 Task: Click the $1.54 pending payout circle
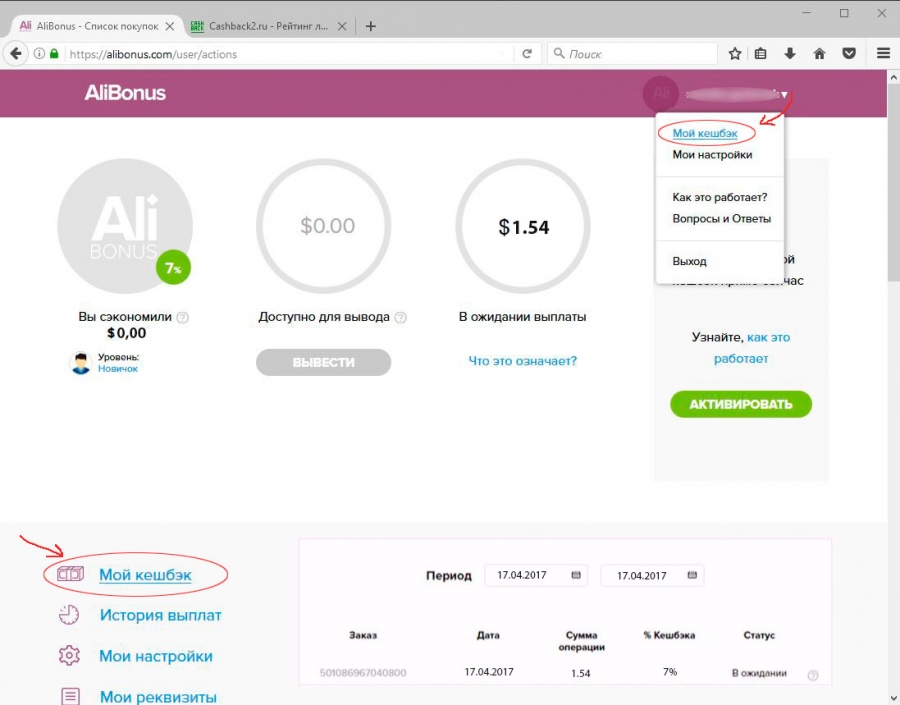pos(523,226)
